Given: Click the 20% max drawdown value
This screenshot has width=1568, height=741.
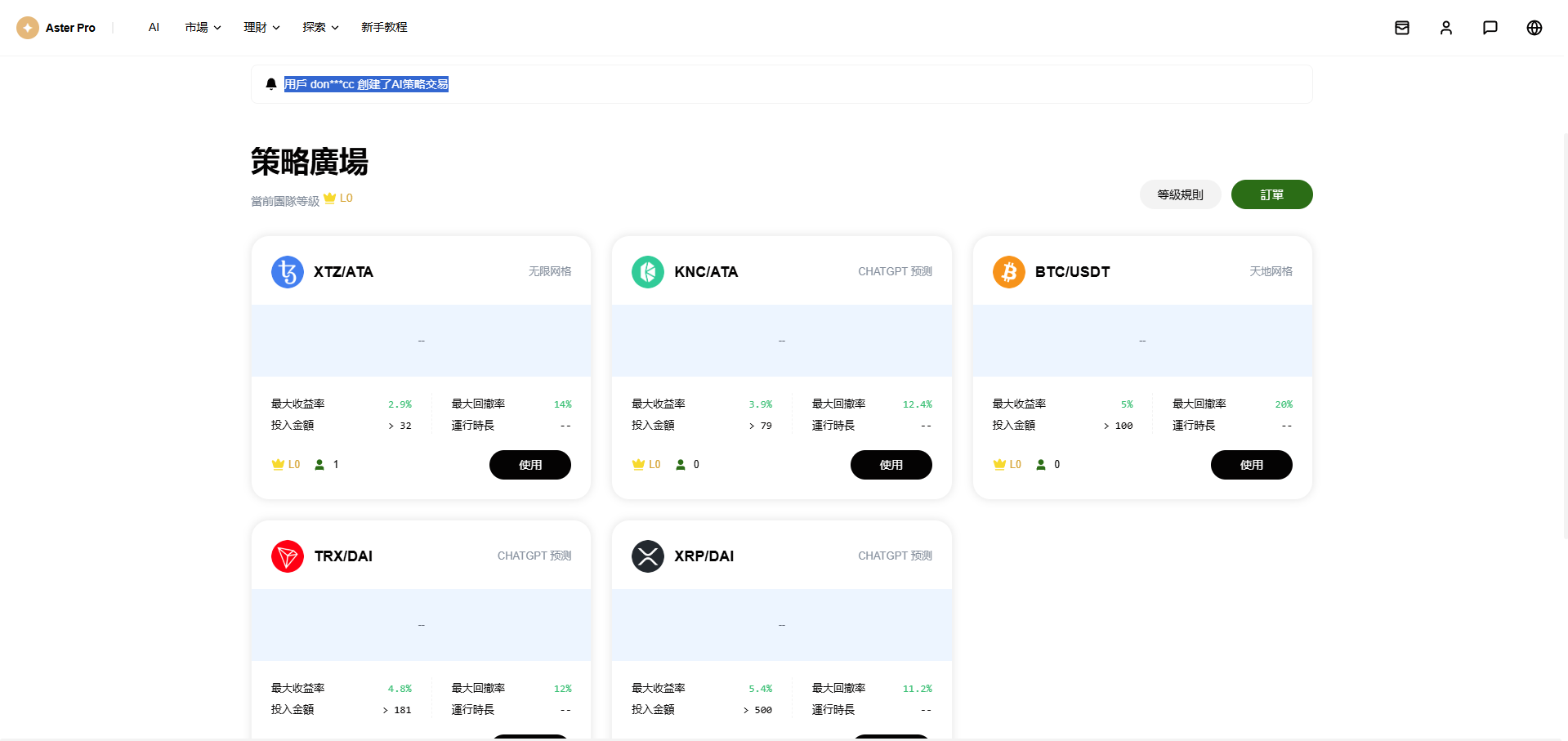Looking at the screenshot, I should (1284, 404).
